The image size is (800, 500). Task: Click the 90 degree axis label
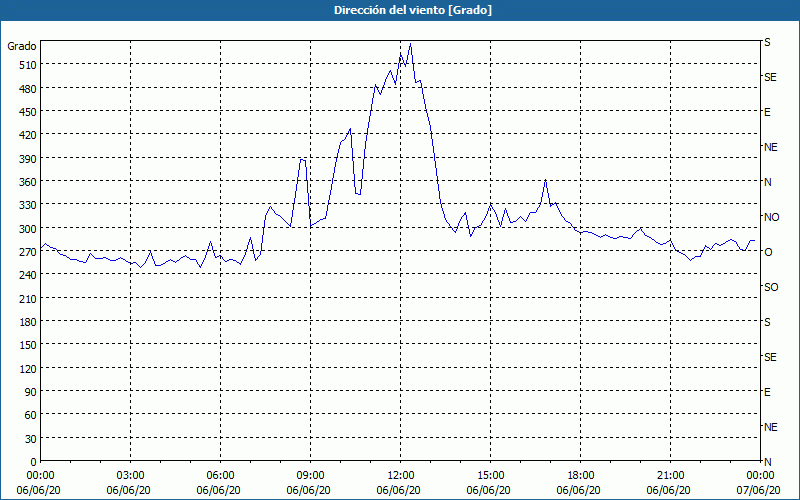pyautogui.click(x=31, y=392)
